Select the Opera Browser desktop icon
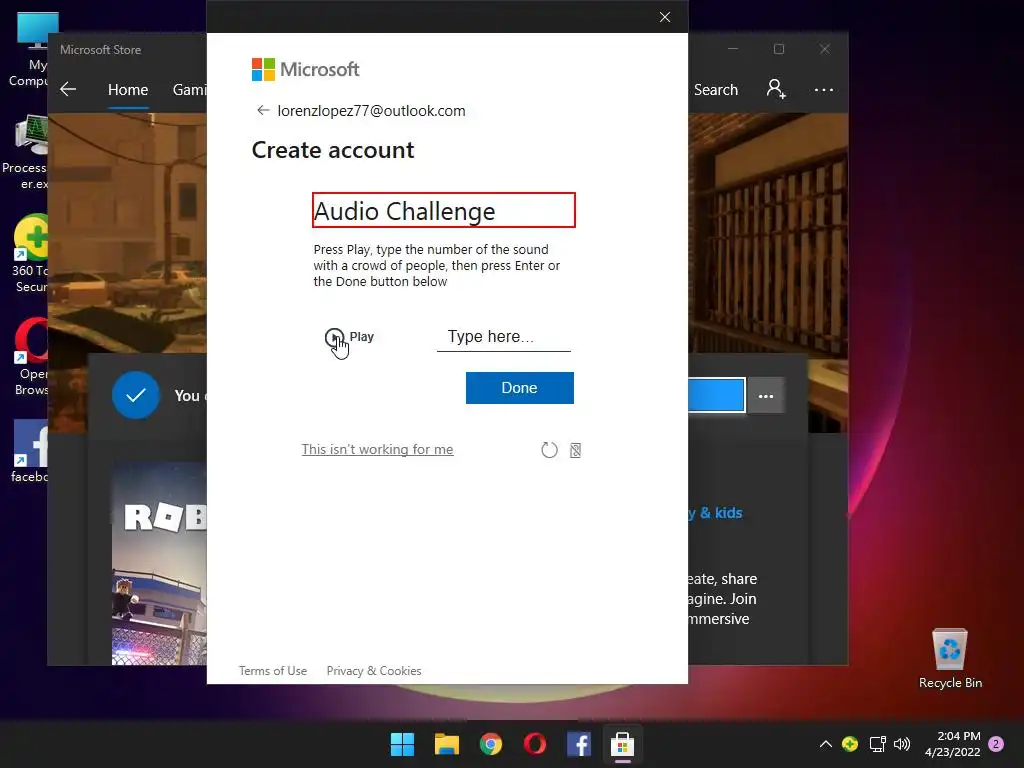1024x768 pixels. [31, 357]
